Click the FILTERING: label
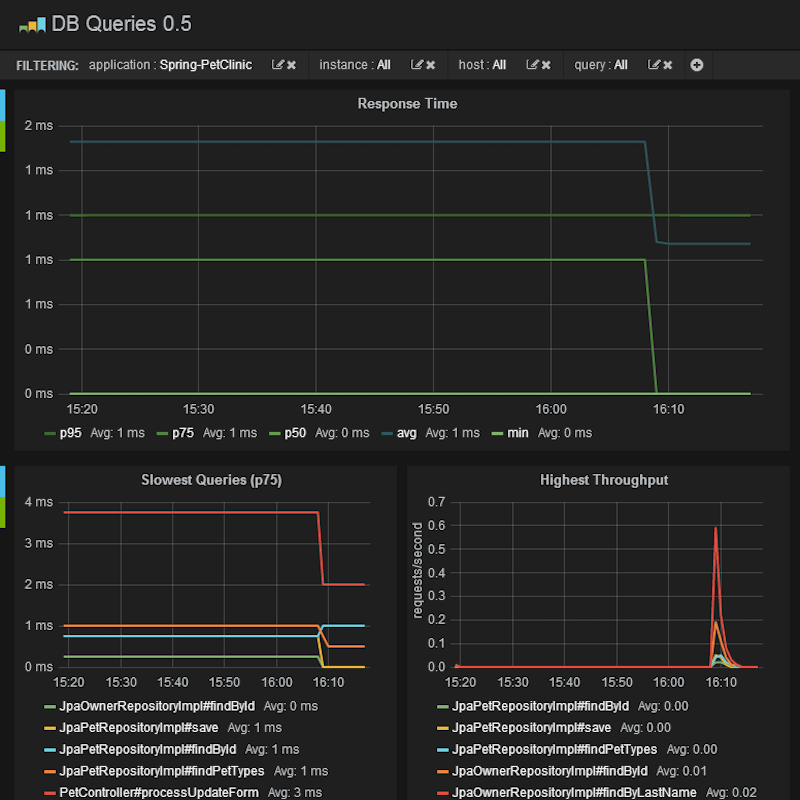This screenshot has height=800, width=800. coord(47,65)
